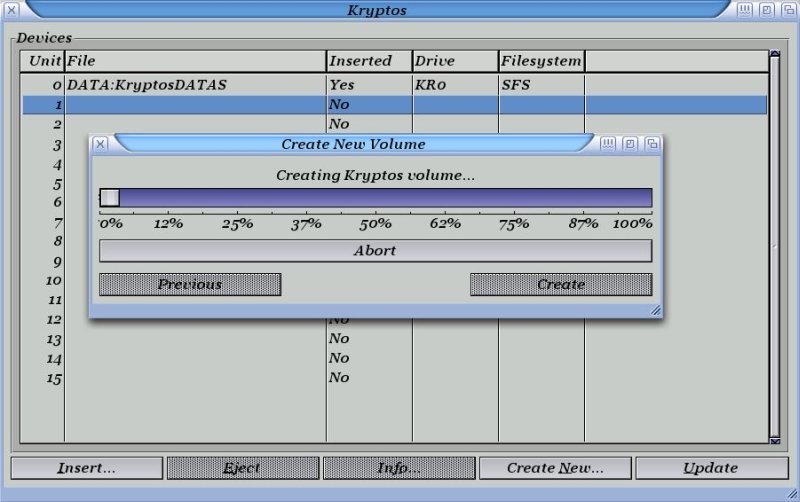The height and width of the screenshot is (502, 800).
Task: Click the leftmost gadget right of Kryptos title
Action: [746, 10]
